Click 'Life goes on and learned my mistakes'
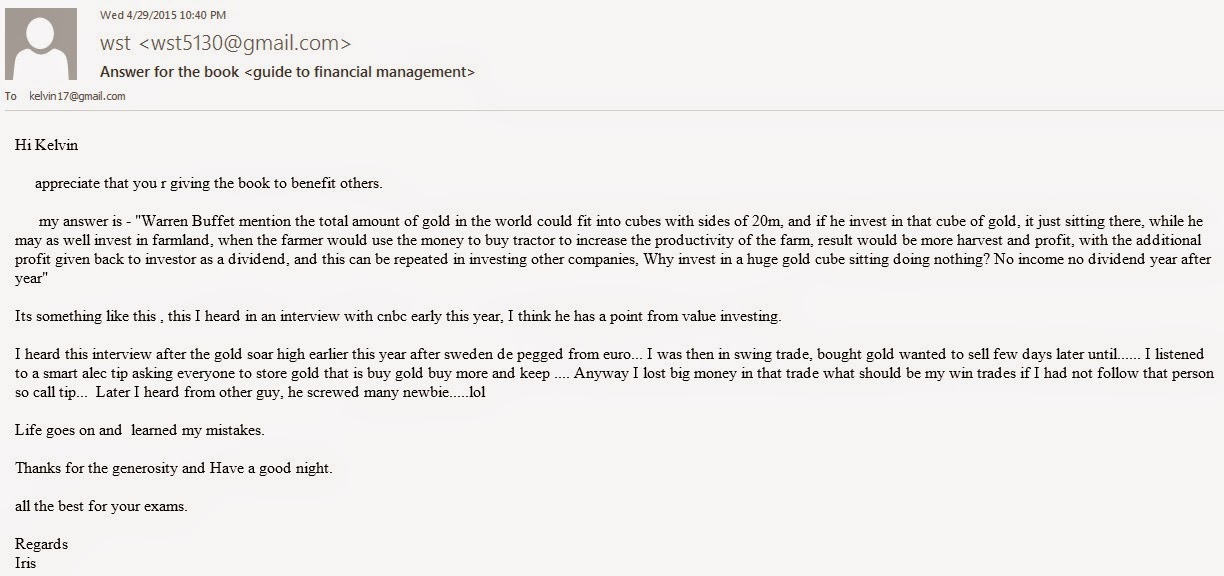The image size is (1224, 576). pyautogui.click(x=139, y=430)
